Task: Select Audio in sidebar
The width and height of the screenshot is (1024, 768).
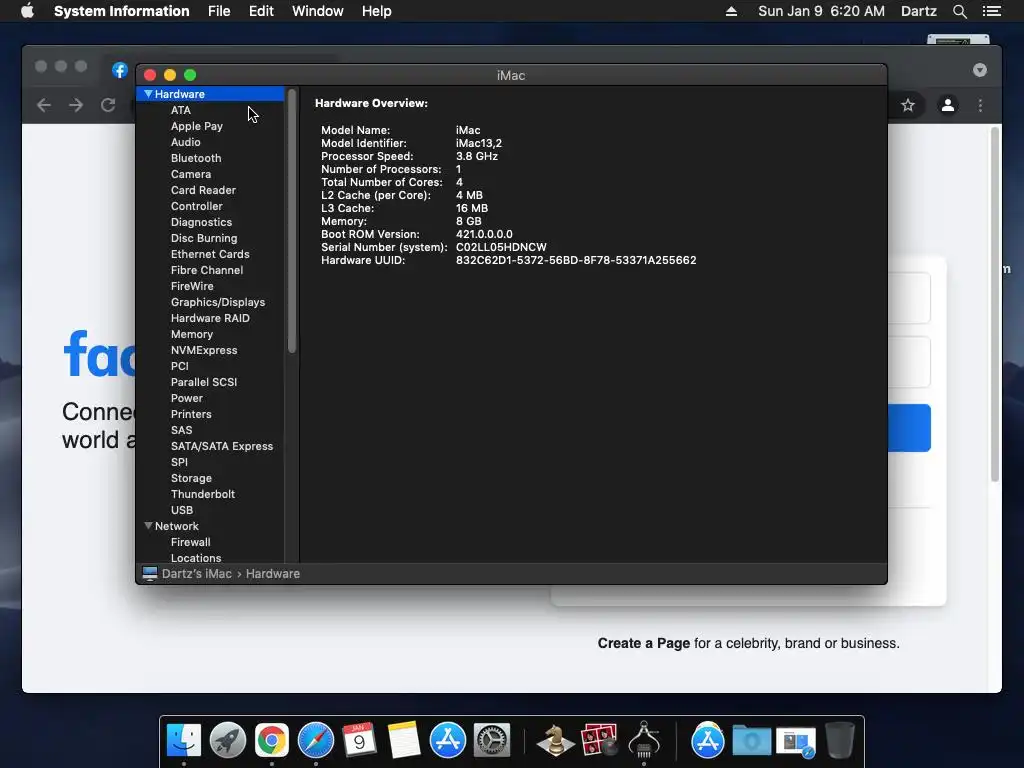Action: pos(185,142)
